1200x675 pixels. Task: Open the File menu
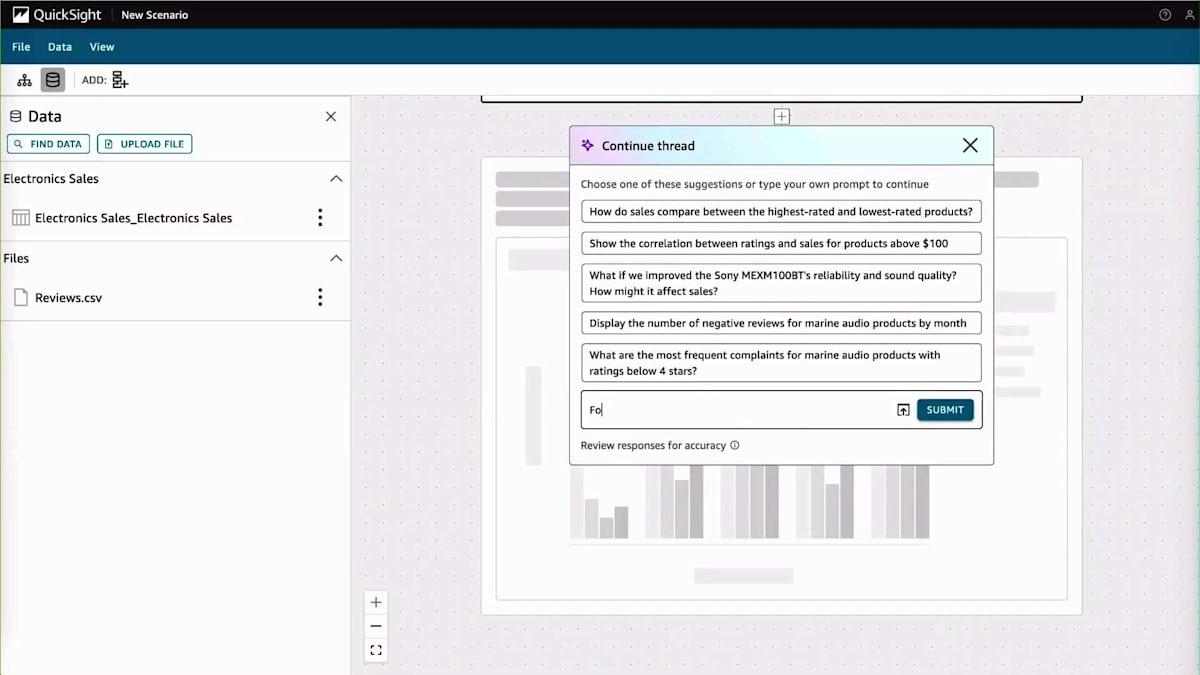(21, 47)
